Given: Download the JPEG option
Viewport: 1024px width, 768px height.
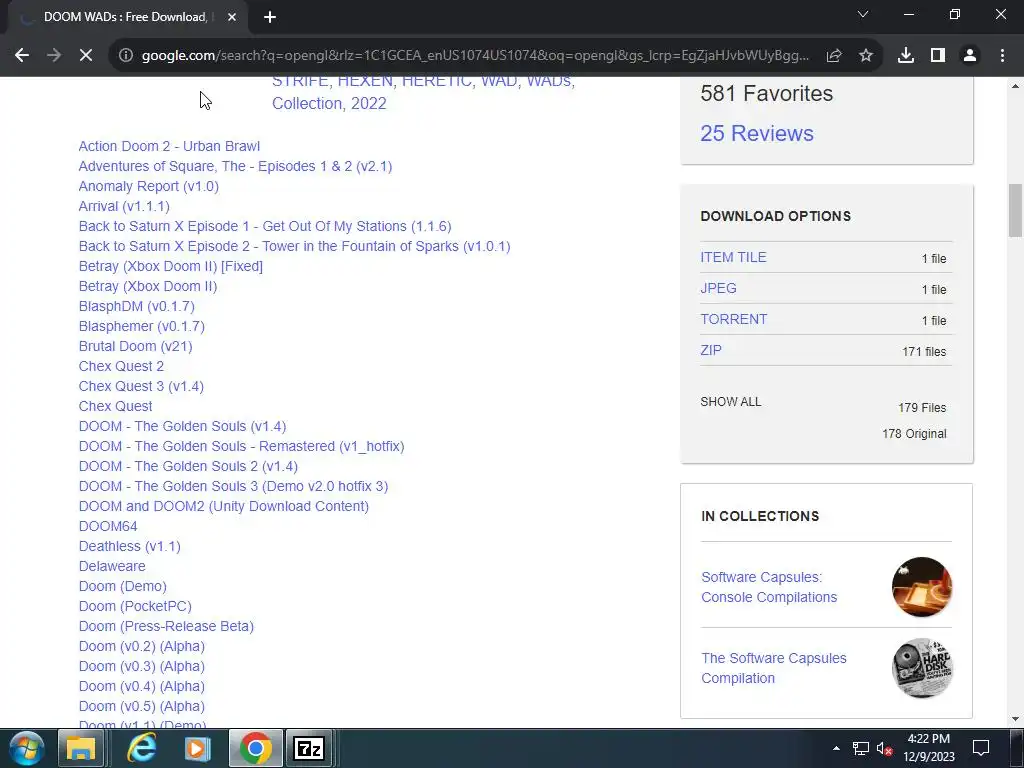Looking at the screenshot, I should pos(718,288).
